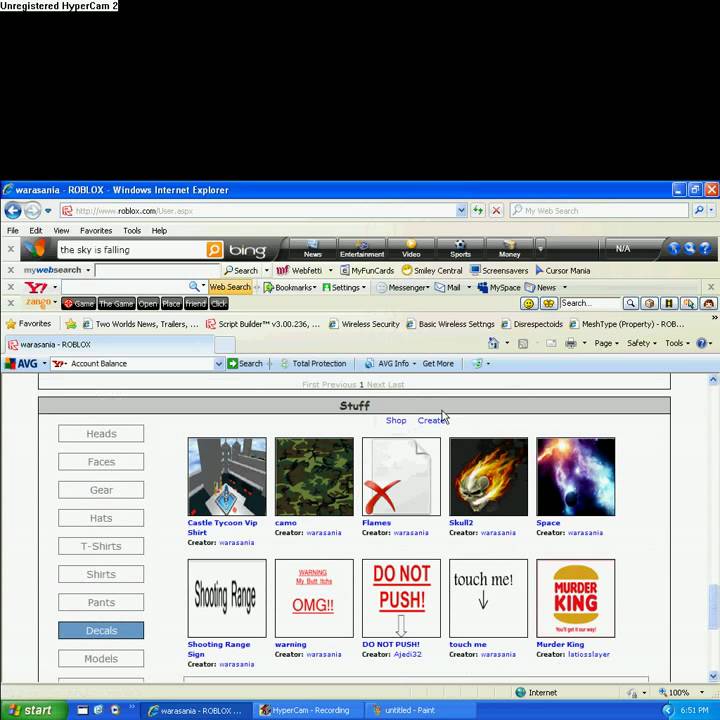Switch to HyperCam - Recording taskbar item

coord(309,710)
